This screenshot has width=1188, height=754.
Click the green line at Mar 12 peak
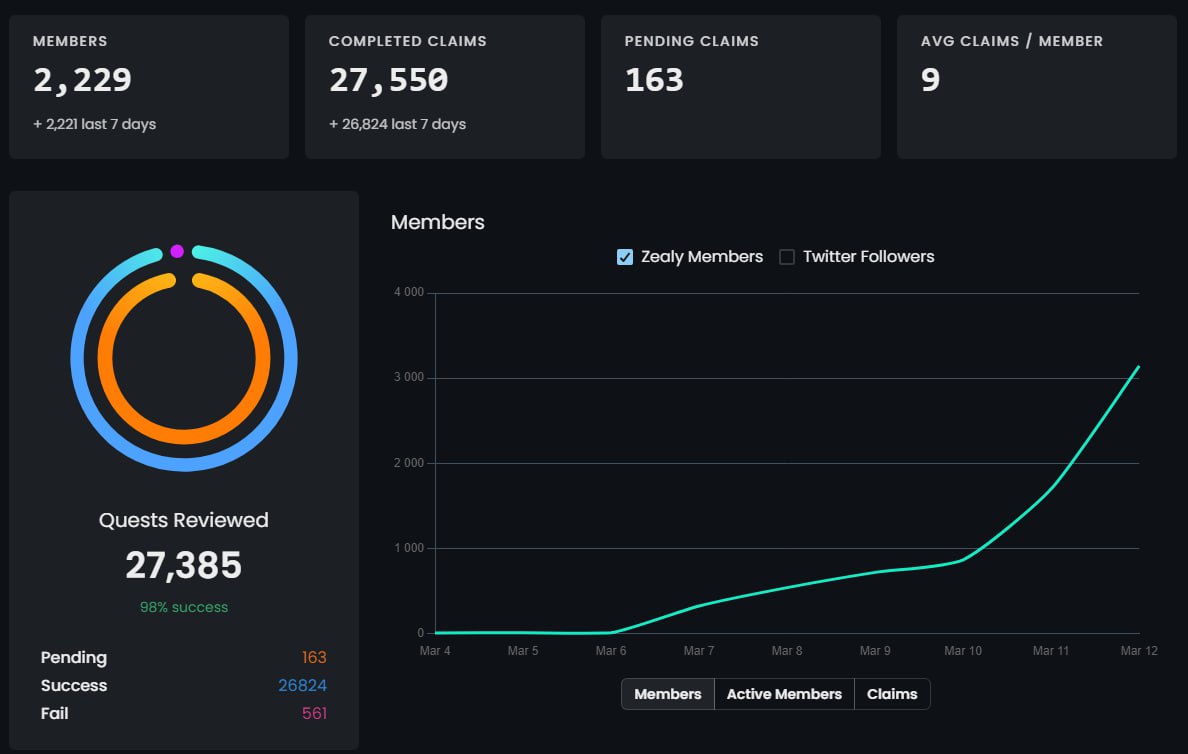coord(1138,368)
